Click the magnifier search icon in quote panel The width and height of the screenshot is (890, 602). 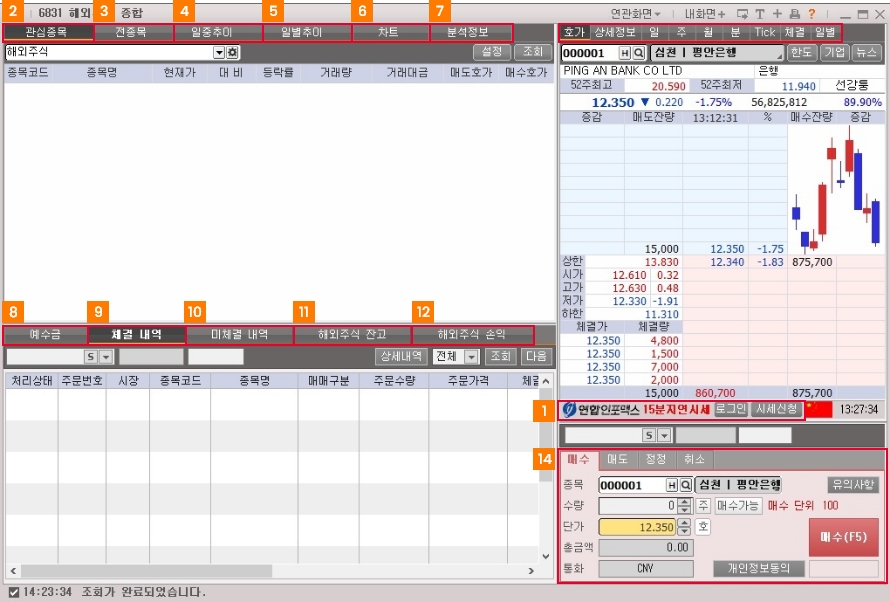(x=639, y=53)
